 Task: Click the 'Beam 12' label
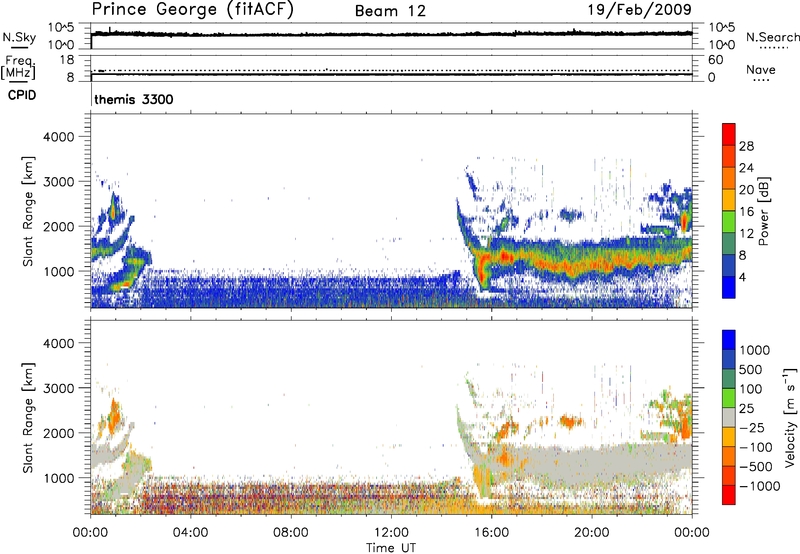click(390, 11)
